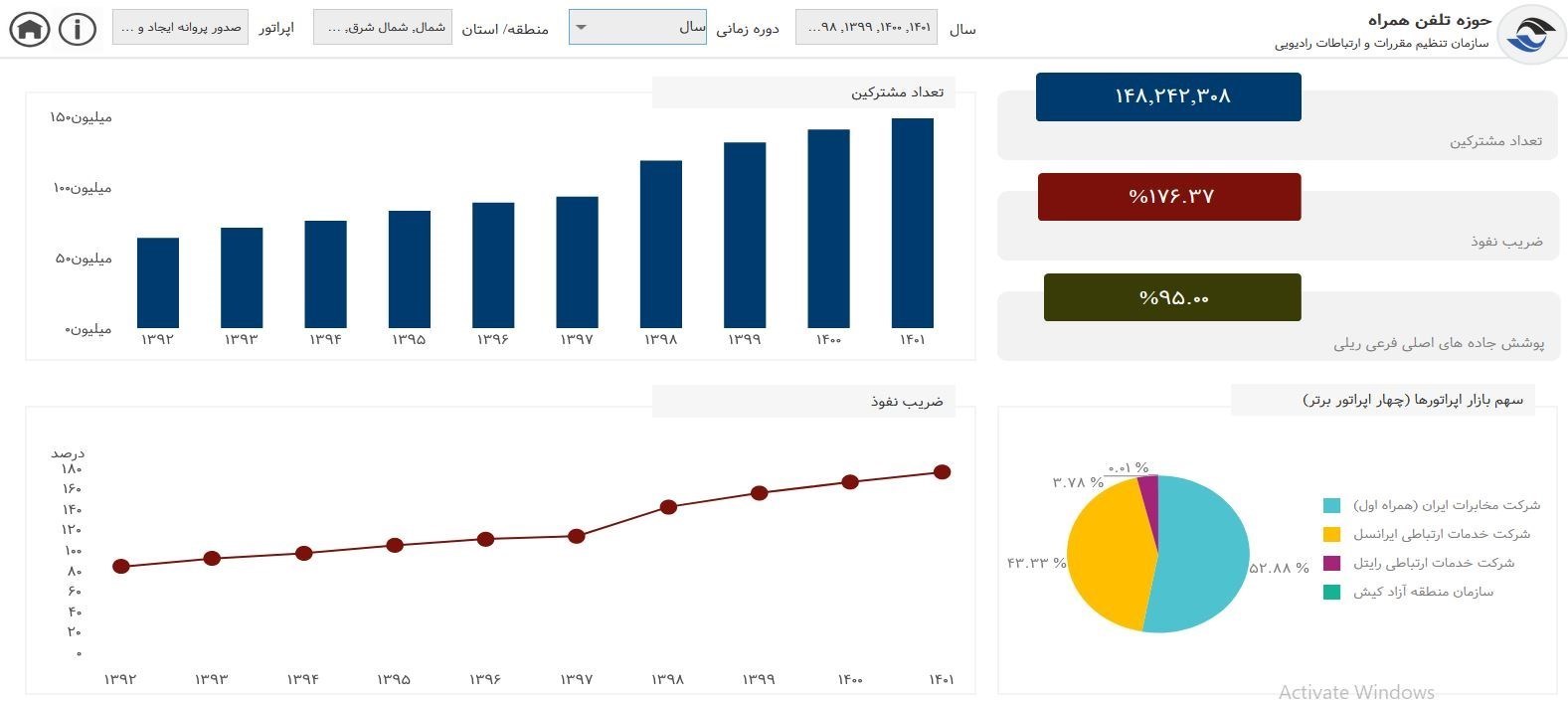
Task: Click the 1401 data point on penetration line
Action: [942, 472]
